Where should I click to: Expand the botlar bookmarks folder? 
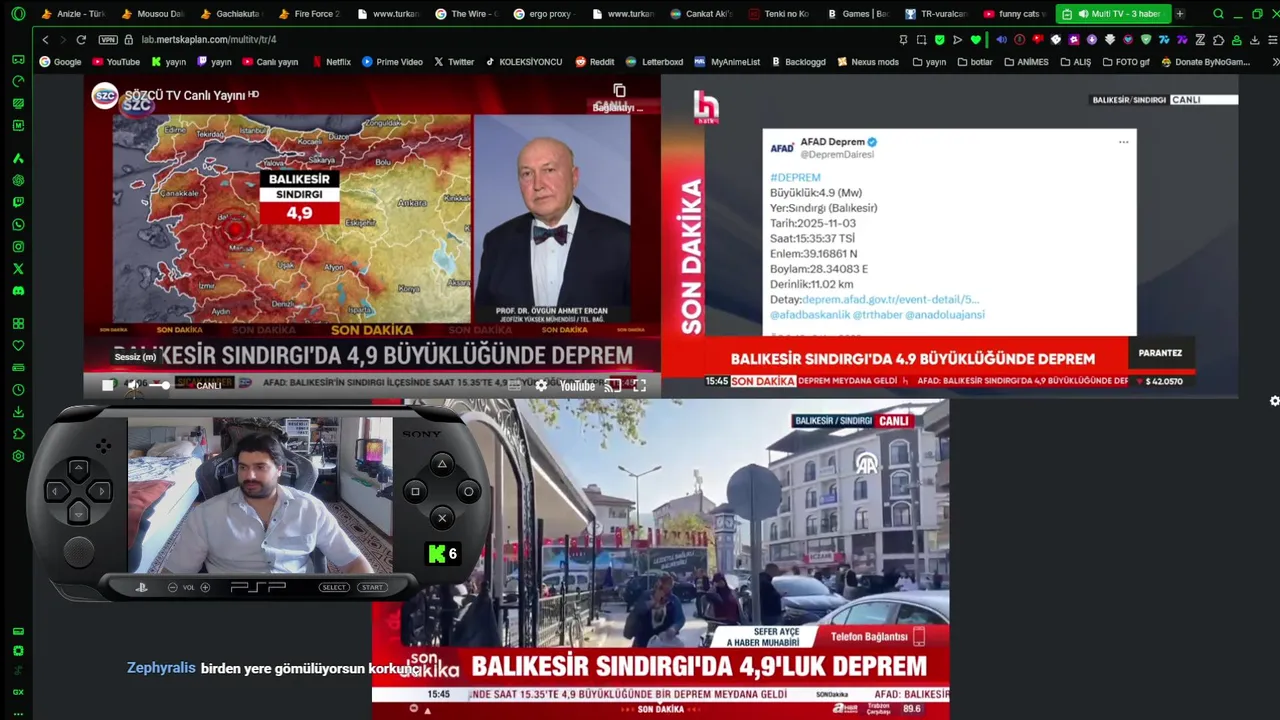(x=975, y=62)
